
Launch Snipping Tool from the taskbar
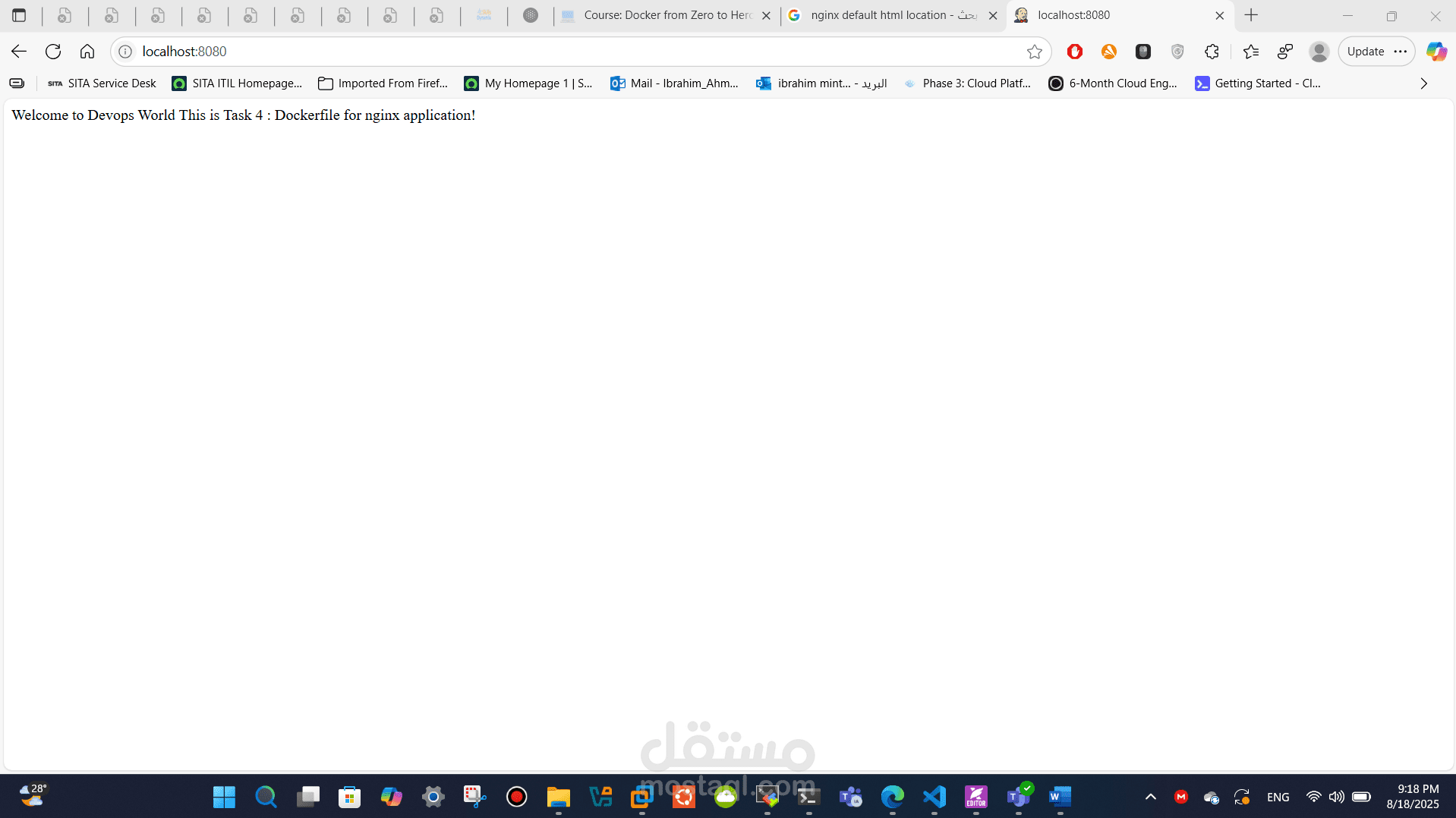coord(474,797)
